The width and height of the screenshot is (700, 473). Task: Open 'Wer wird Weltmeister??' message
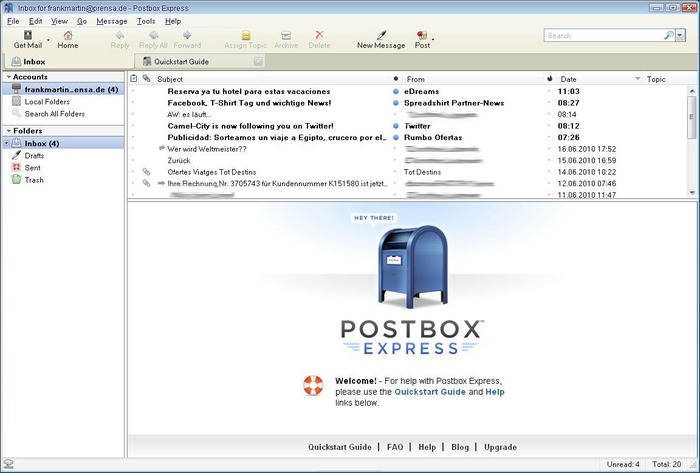point(207,149)
